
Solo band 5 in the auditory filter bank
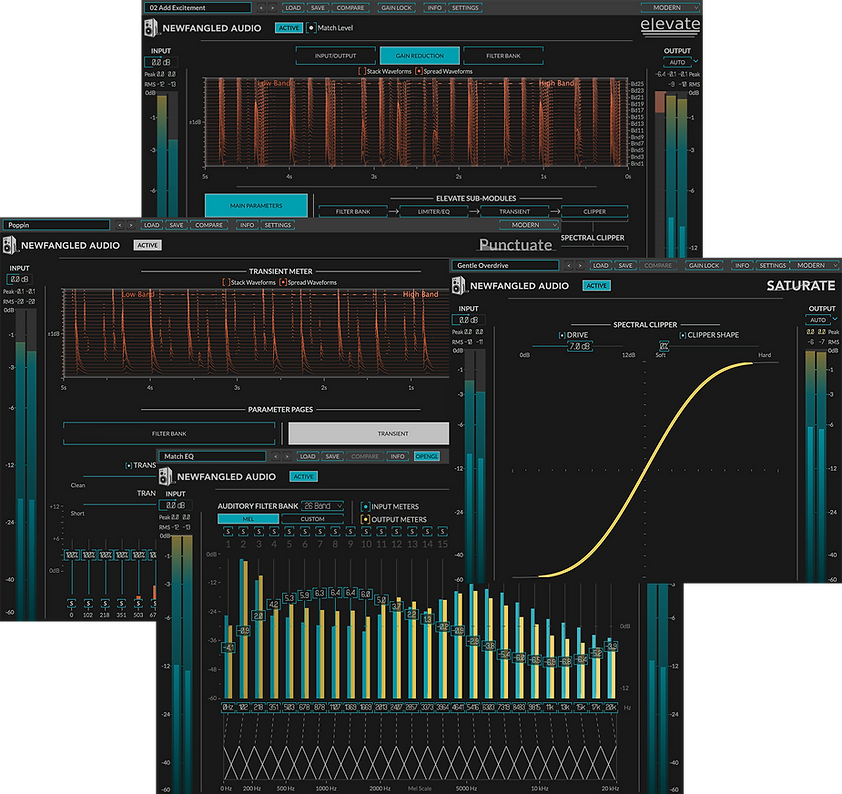click(289, 531)
